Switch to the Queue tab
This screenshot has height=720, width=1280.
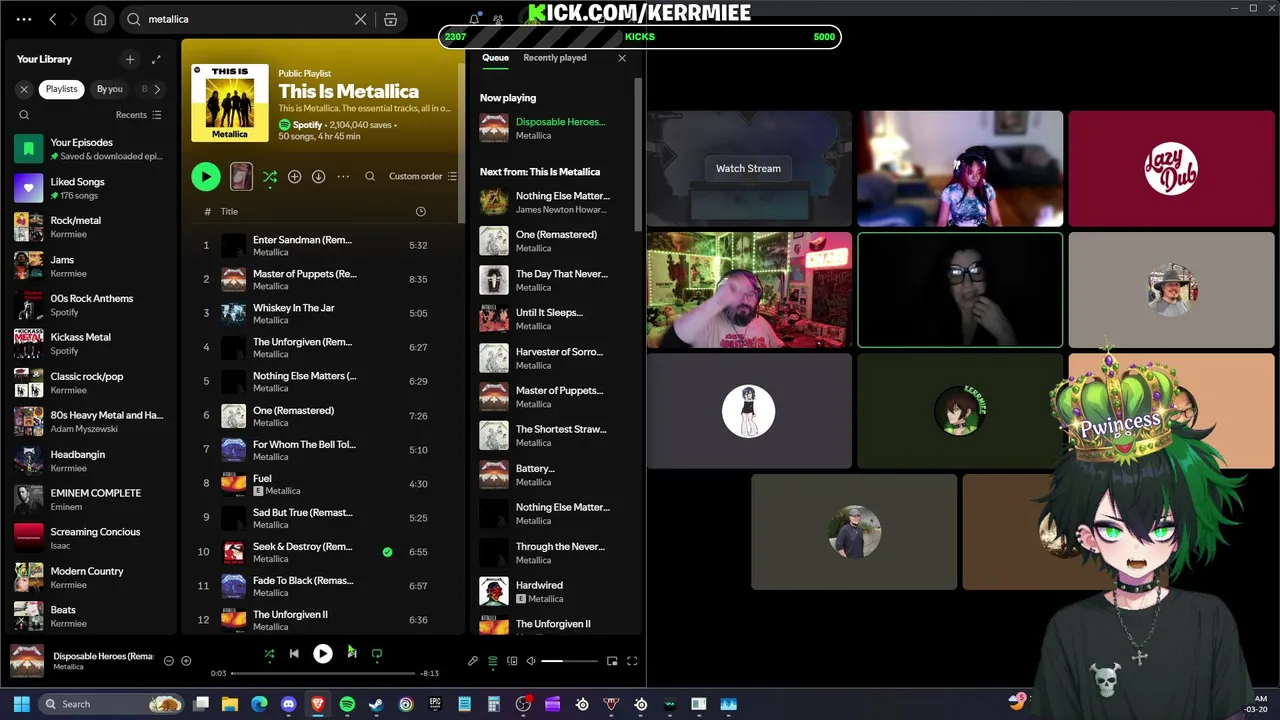(x=495, y=58)
